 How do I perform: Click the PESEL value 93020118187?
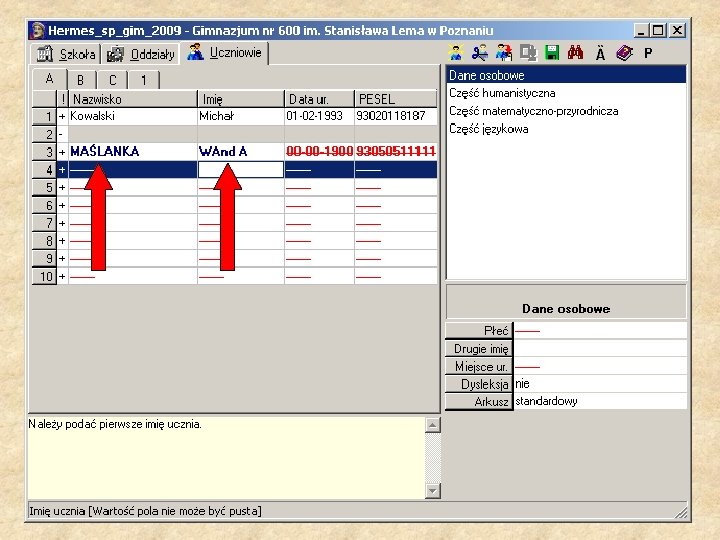point(396,116)
